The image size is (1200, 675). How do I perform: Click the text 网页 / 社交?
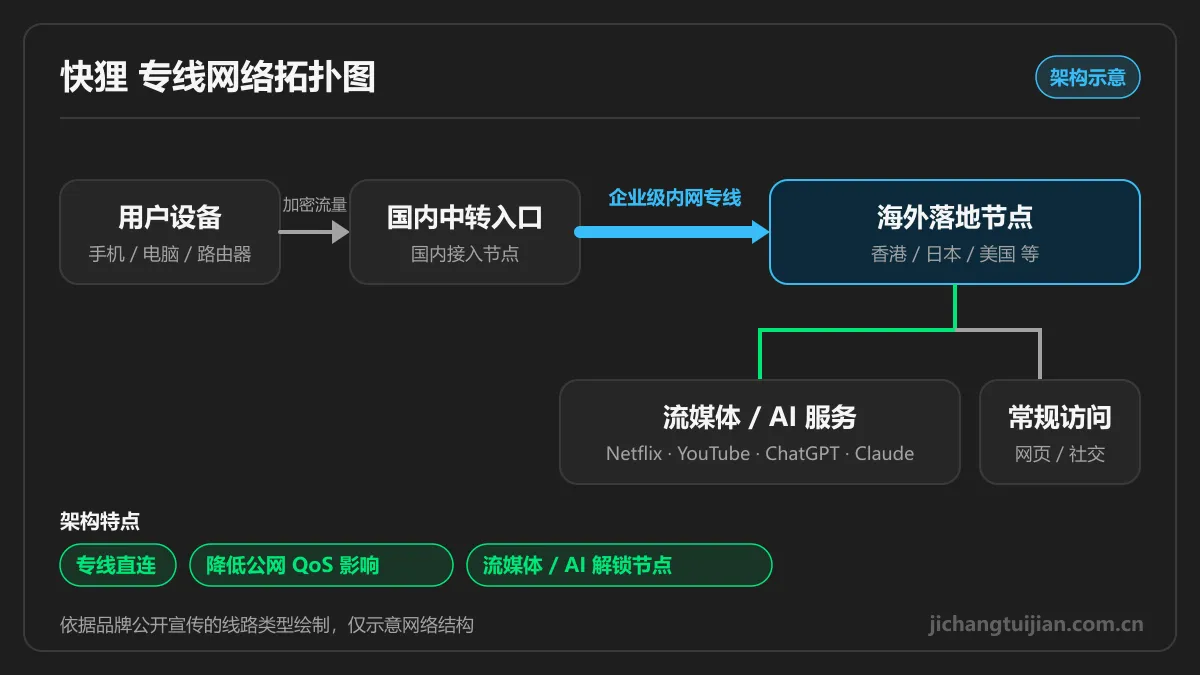pos(1060,454)
